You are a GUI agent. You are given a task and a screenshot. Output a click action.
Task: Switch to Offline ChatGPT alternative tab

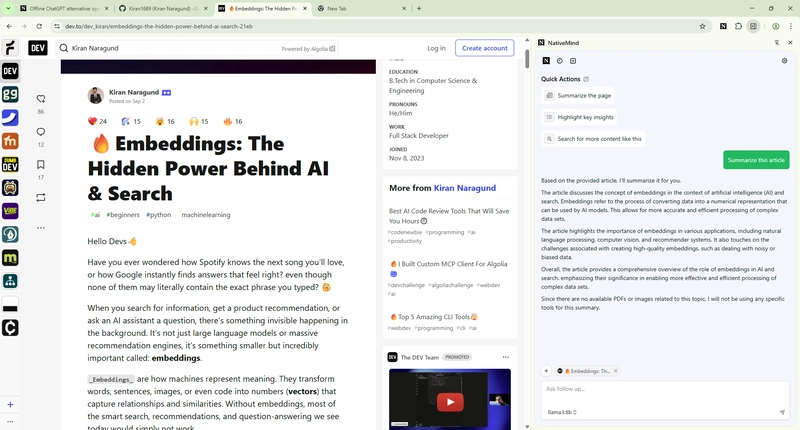click(64, 8)
